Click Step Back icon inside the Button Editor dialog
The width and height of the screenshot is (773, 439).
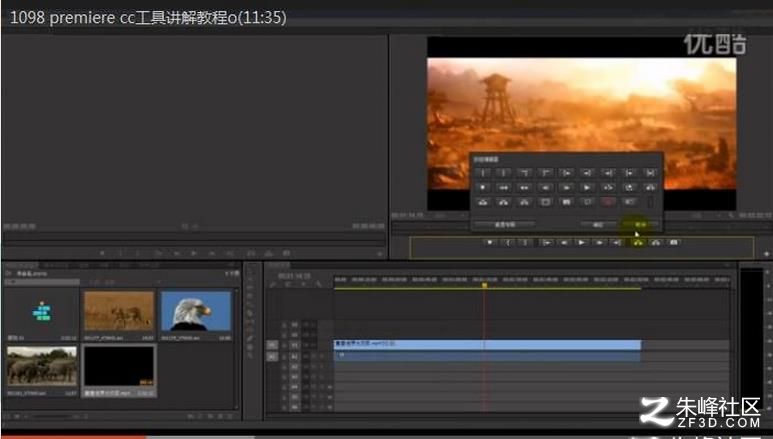(546, 187)
